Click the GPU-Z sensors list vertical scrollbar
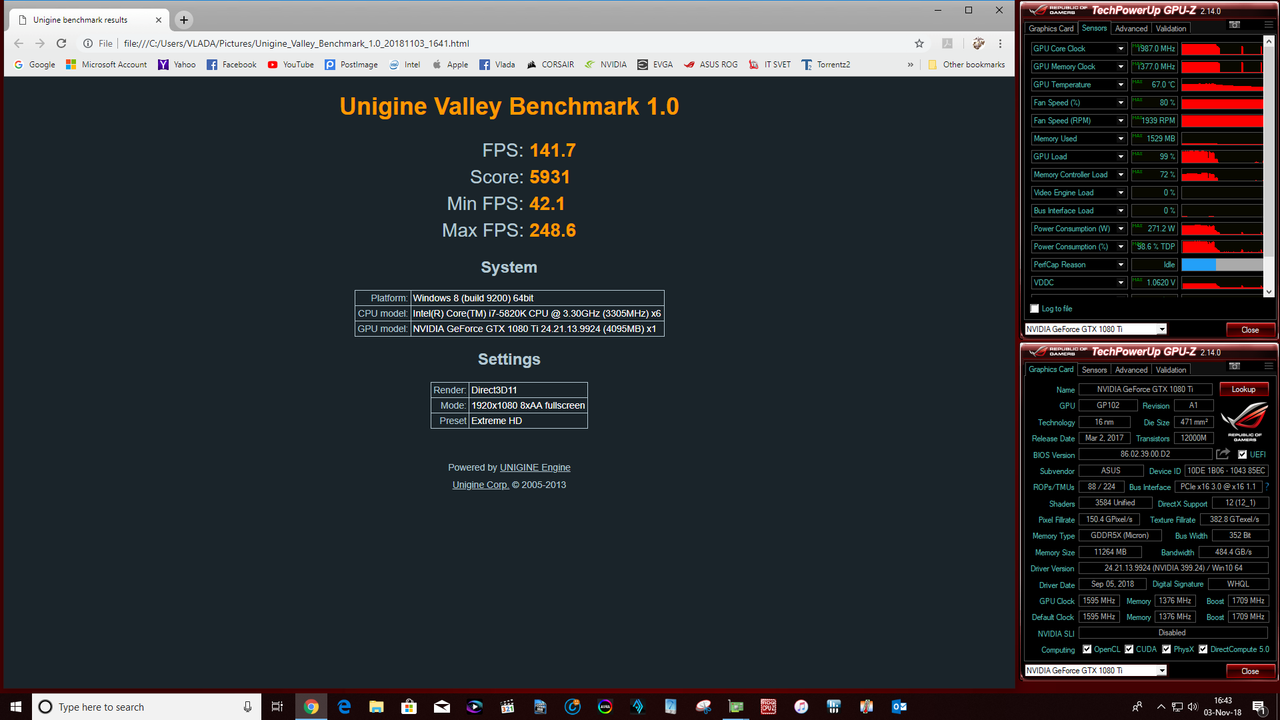The image size is (1280, 720). click(1270, 168)
